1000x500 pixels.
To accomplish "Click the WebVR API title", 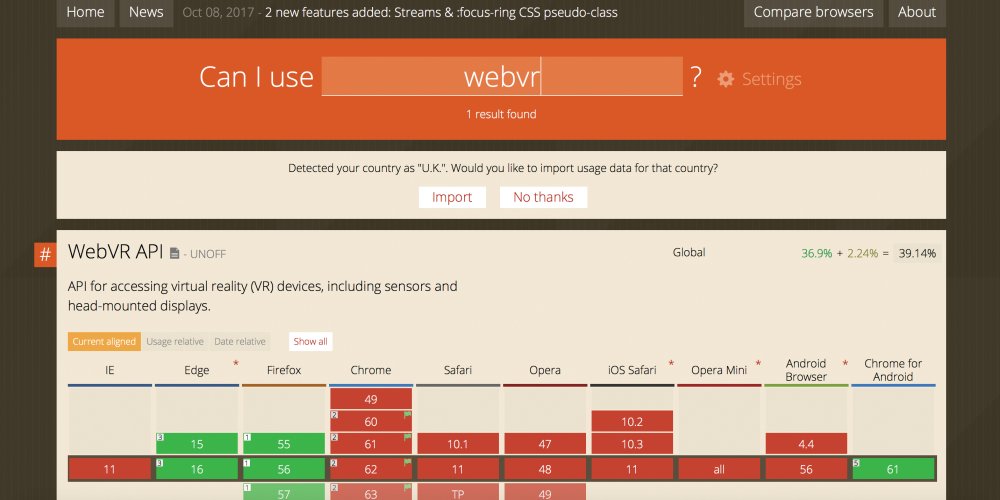I will (115, 252).
